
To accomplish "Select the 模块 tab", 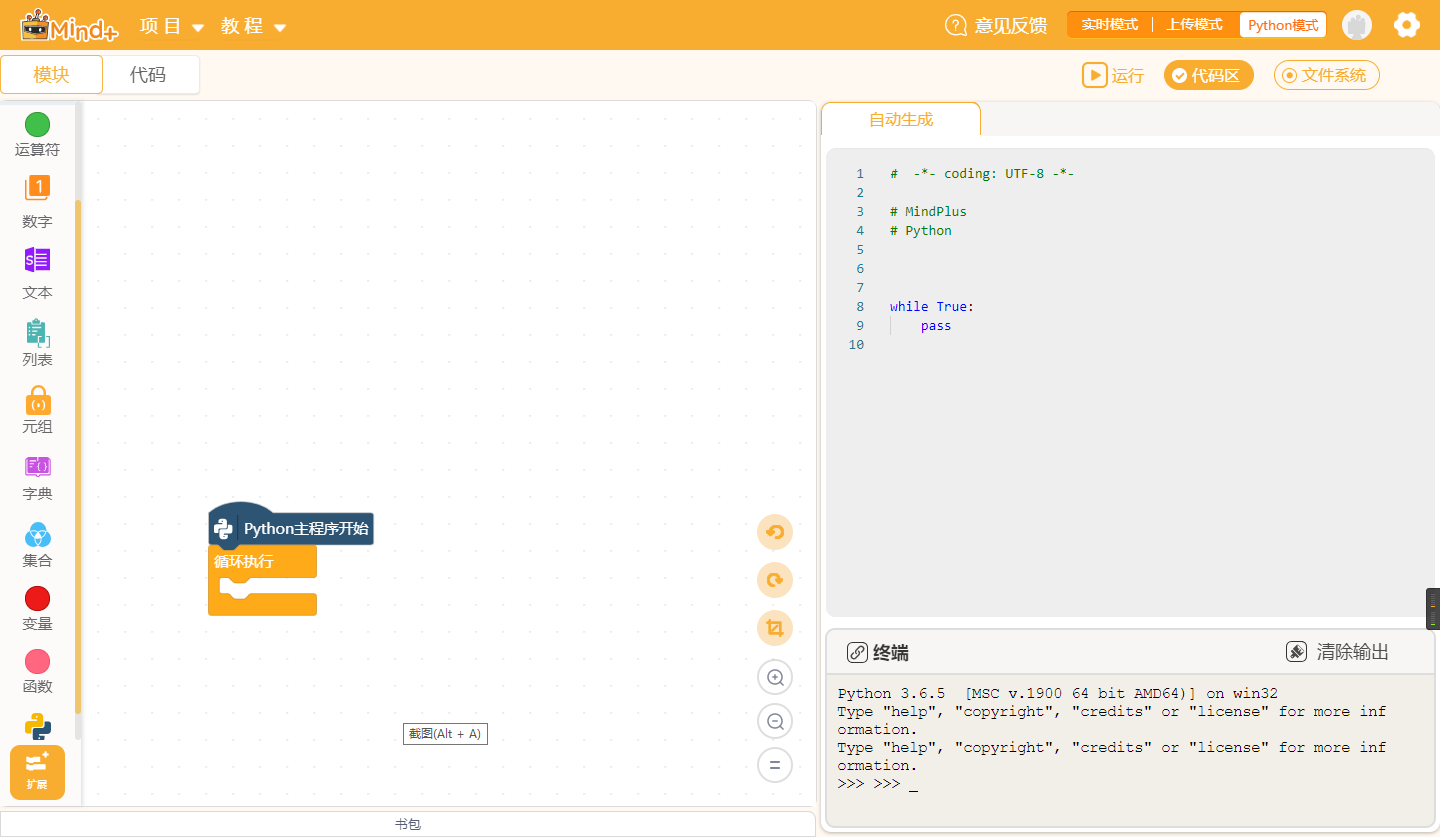I will 52,75.
